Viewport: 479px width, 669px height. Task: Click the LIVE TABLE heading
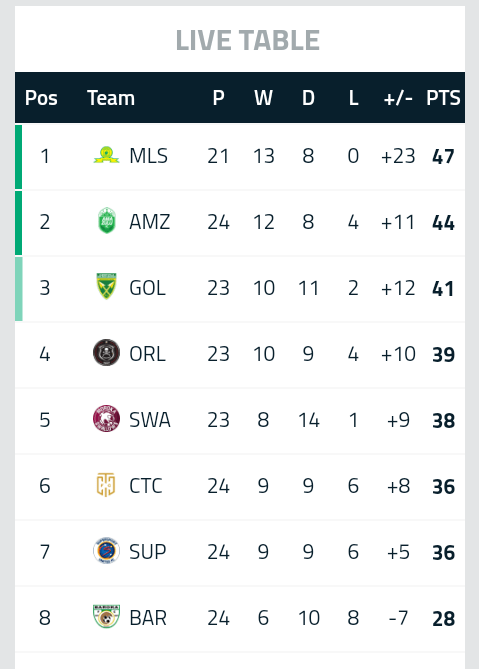point(248,41)
